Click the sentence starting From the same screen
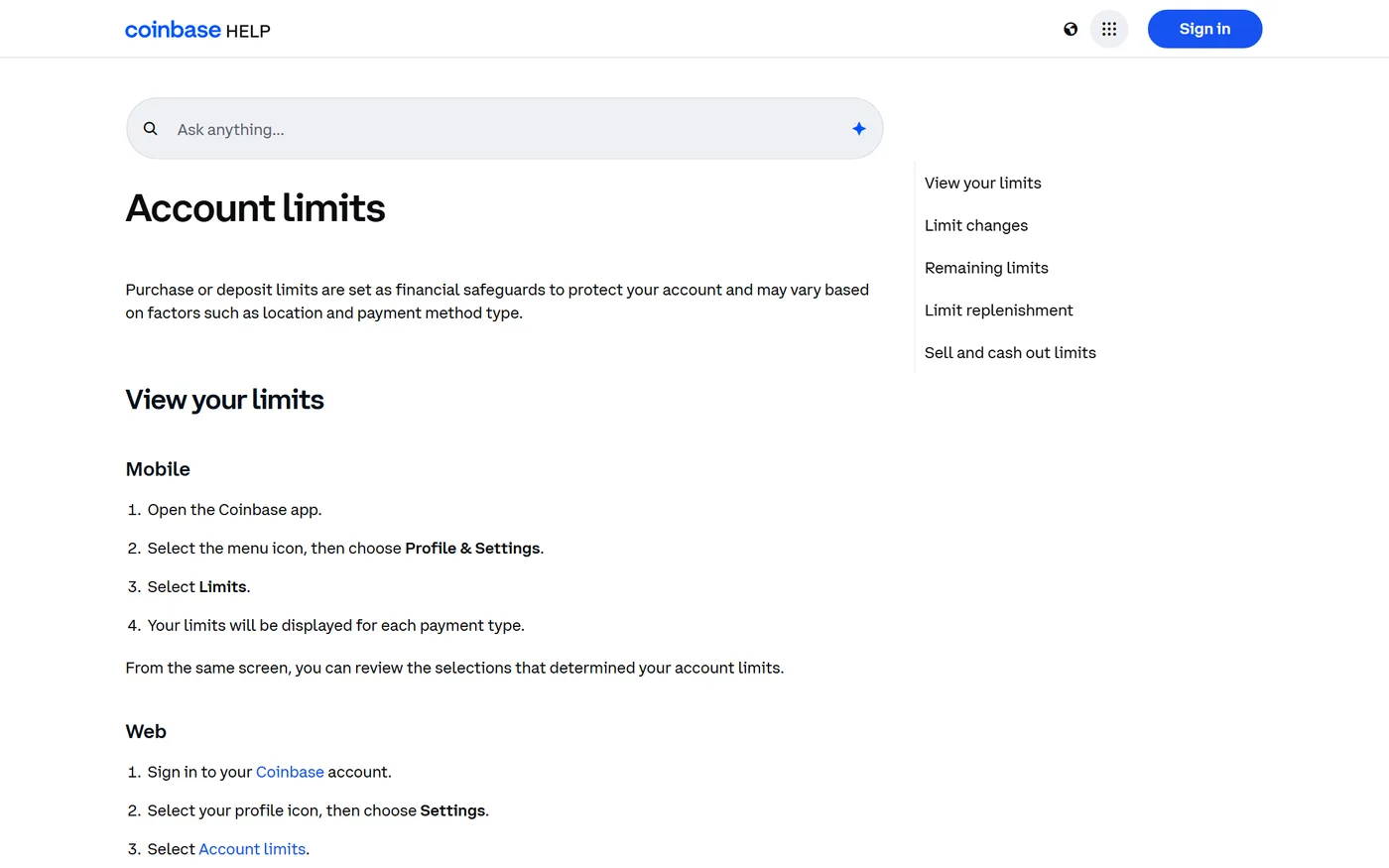The width and height of the screenshot is (1389, 868). (x=454, y=669)
